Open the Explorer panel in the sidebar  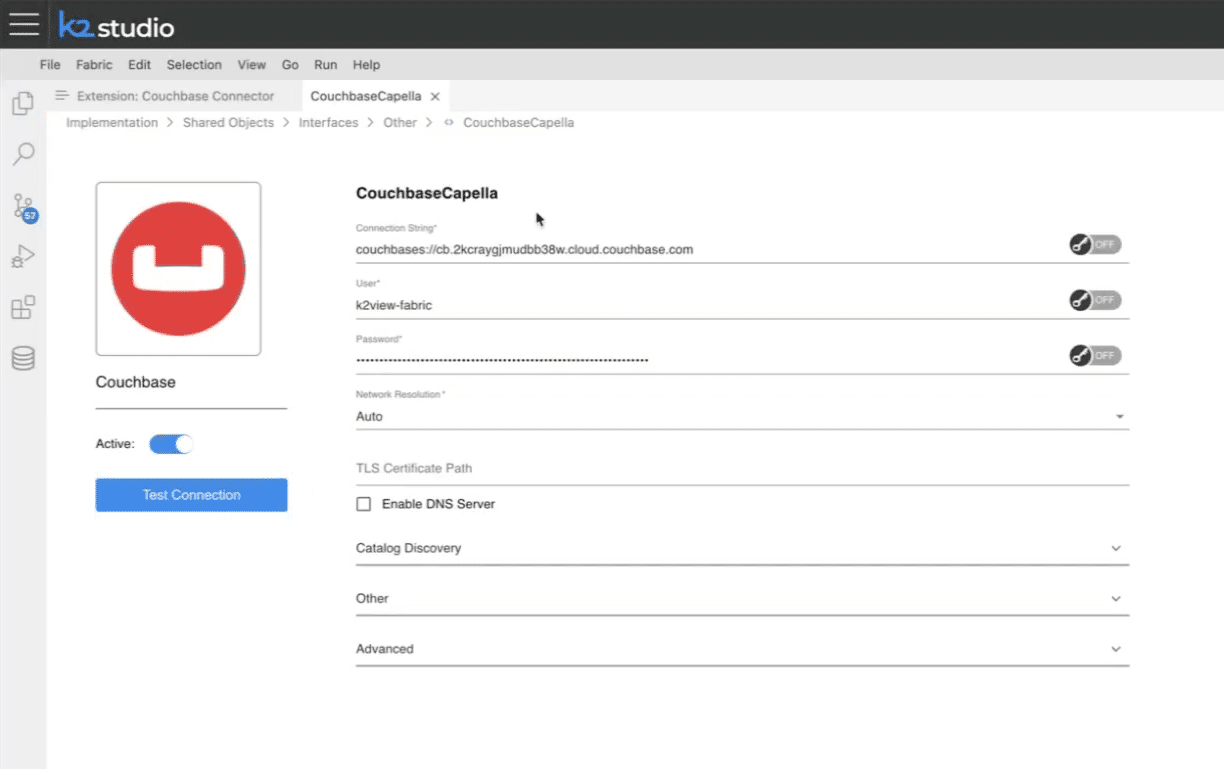21,103
